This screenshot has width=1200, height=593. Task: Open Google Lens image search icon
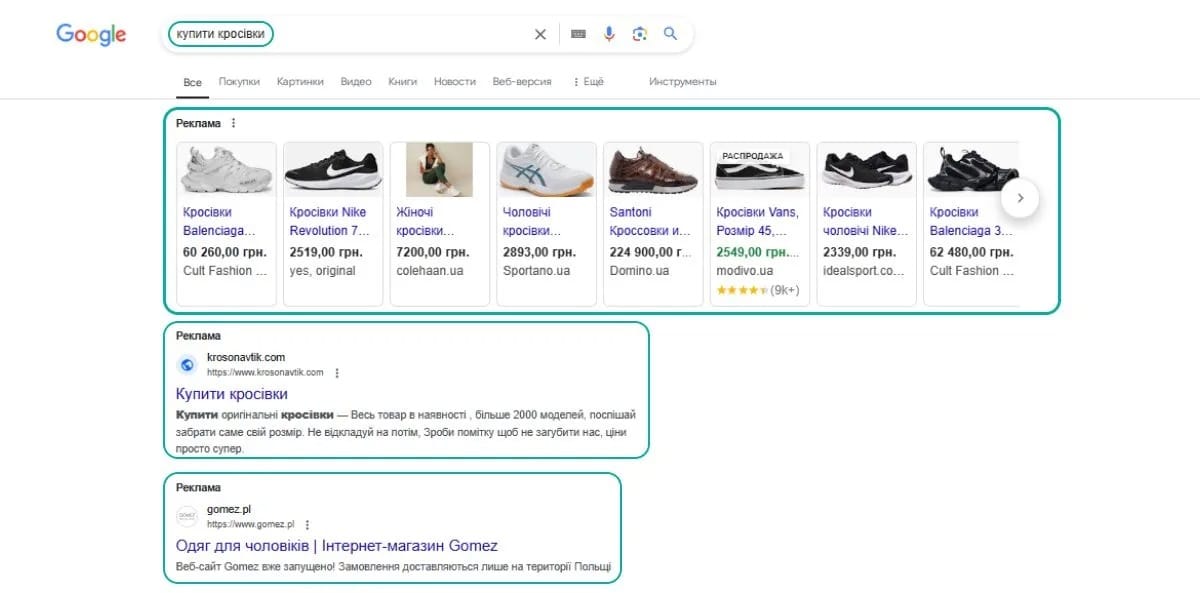pos(640,33)
